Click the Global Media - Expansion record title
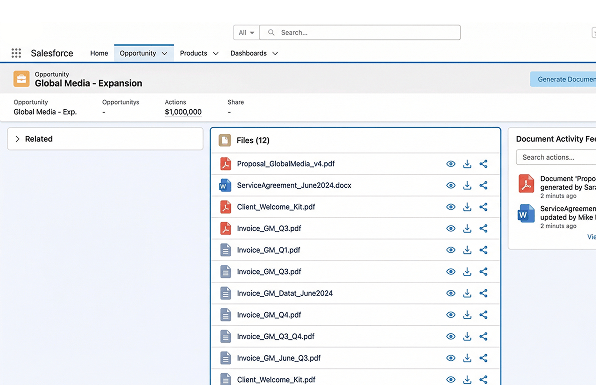 [89, 83]
